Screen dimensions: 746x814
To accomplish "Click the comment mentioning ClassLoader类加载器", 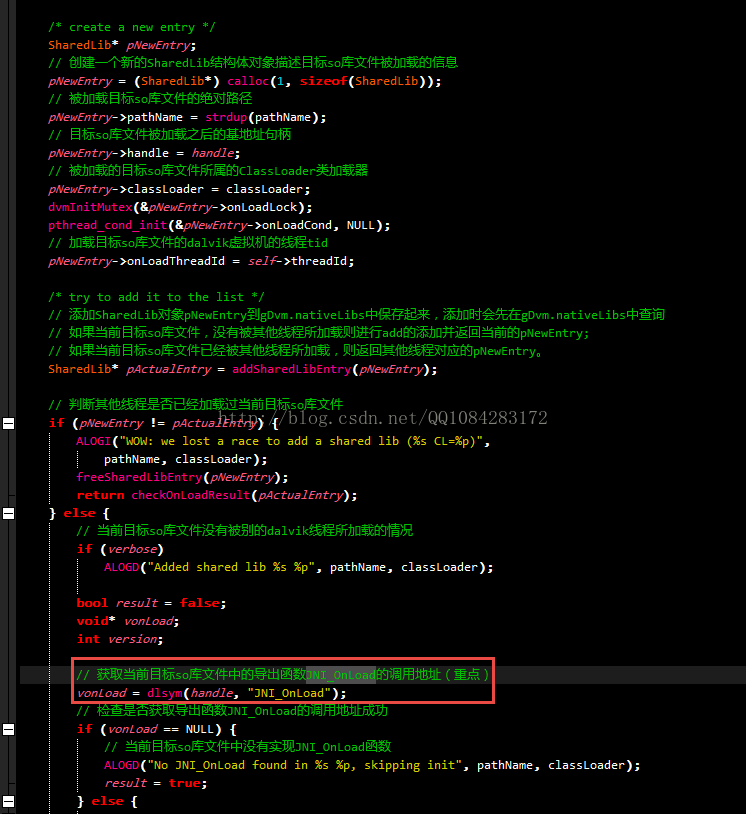I will pos(208,171).
